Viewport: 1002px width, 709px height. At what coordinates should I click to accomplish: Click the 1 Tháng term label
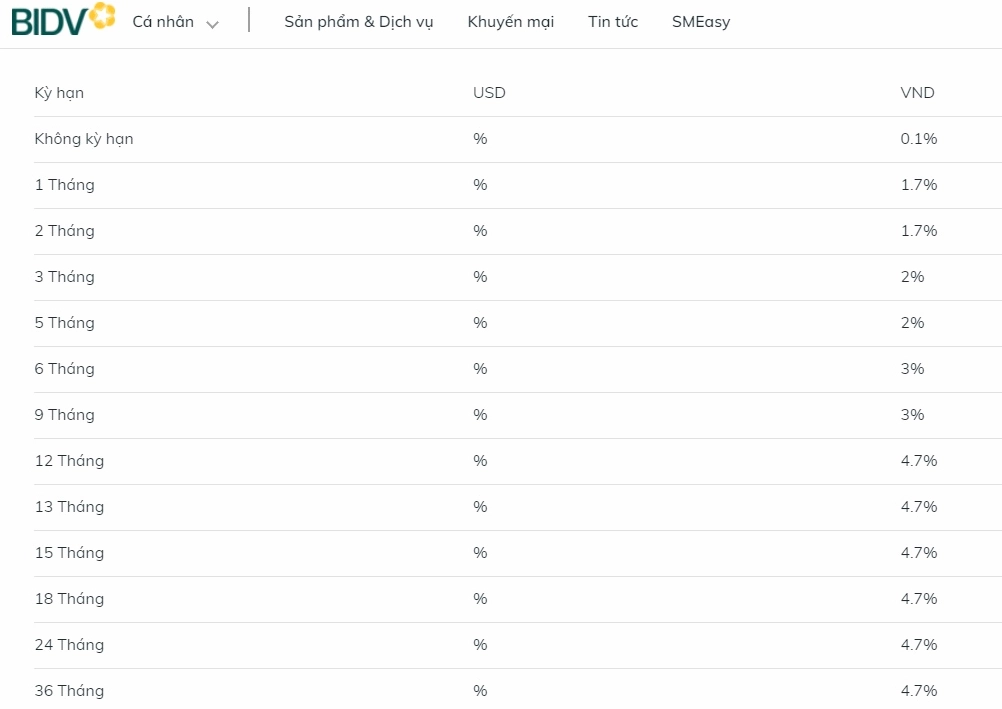pyautogui.click(x=64, y=185)
